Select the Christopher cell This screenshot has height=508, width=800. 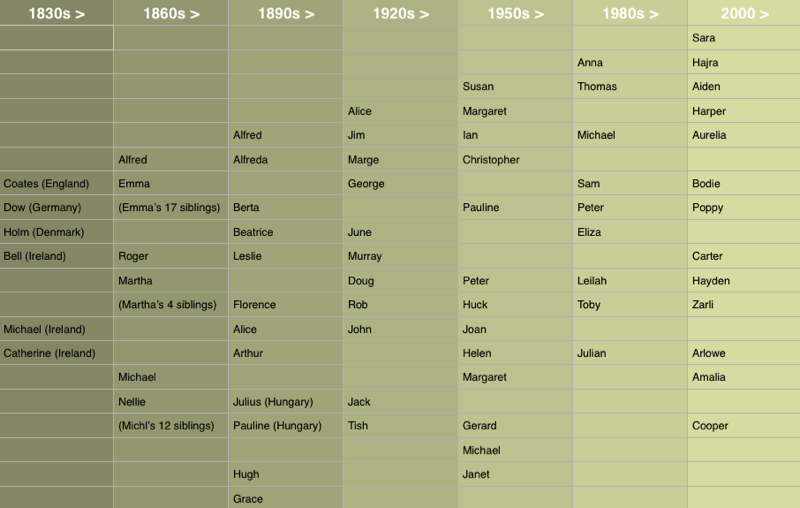coord(491,160)
